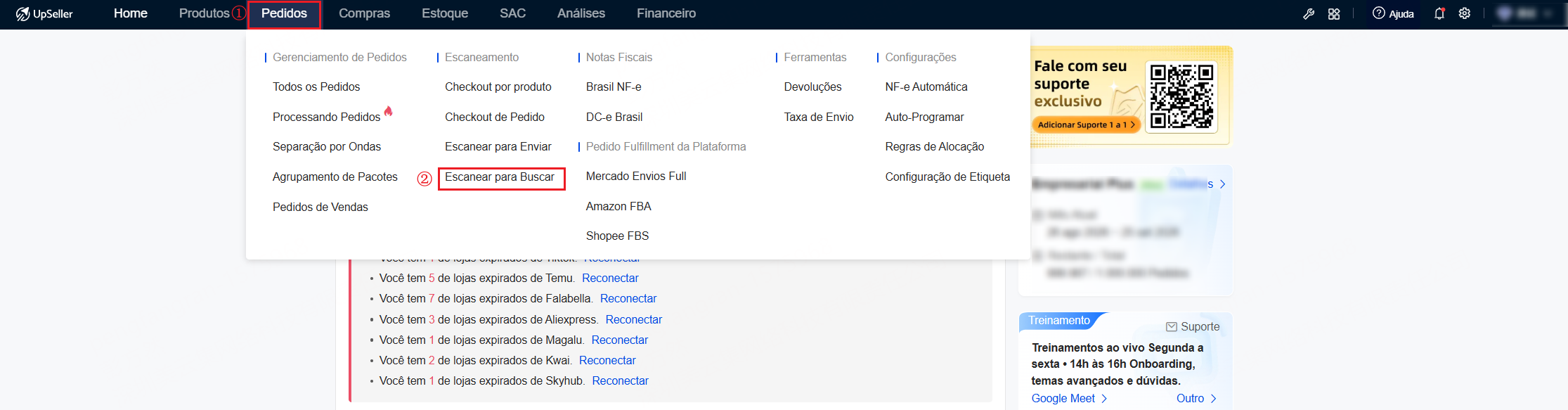Expand the Outro training option
This screenshot has height=410, width=1568.
coord(1196,399)
